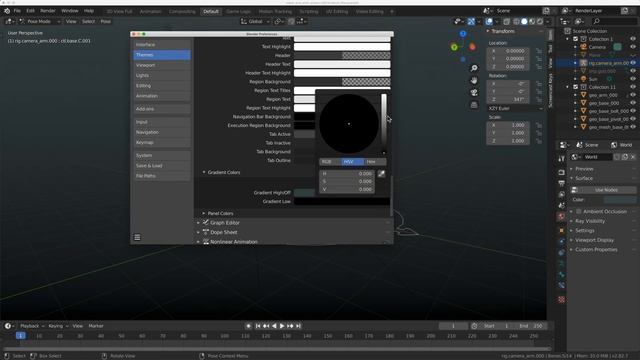Open the Tool properties tab icon
Image resolution: width=640 pixels, height=360 pixels.
(x=562, y=158)
